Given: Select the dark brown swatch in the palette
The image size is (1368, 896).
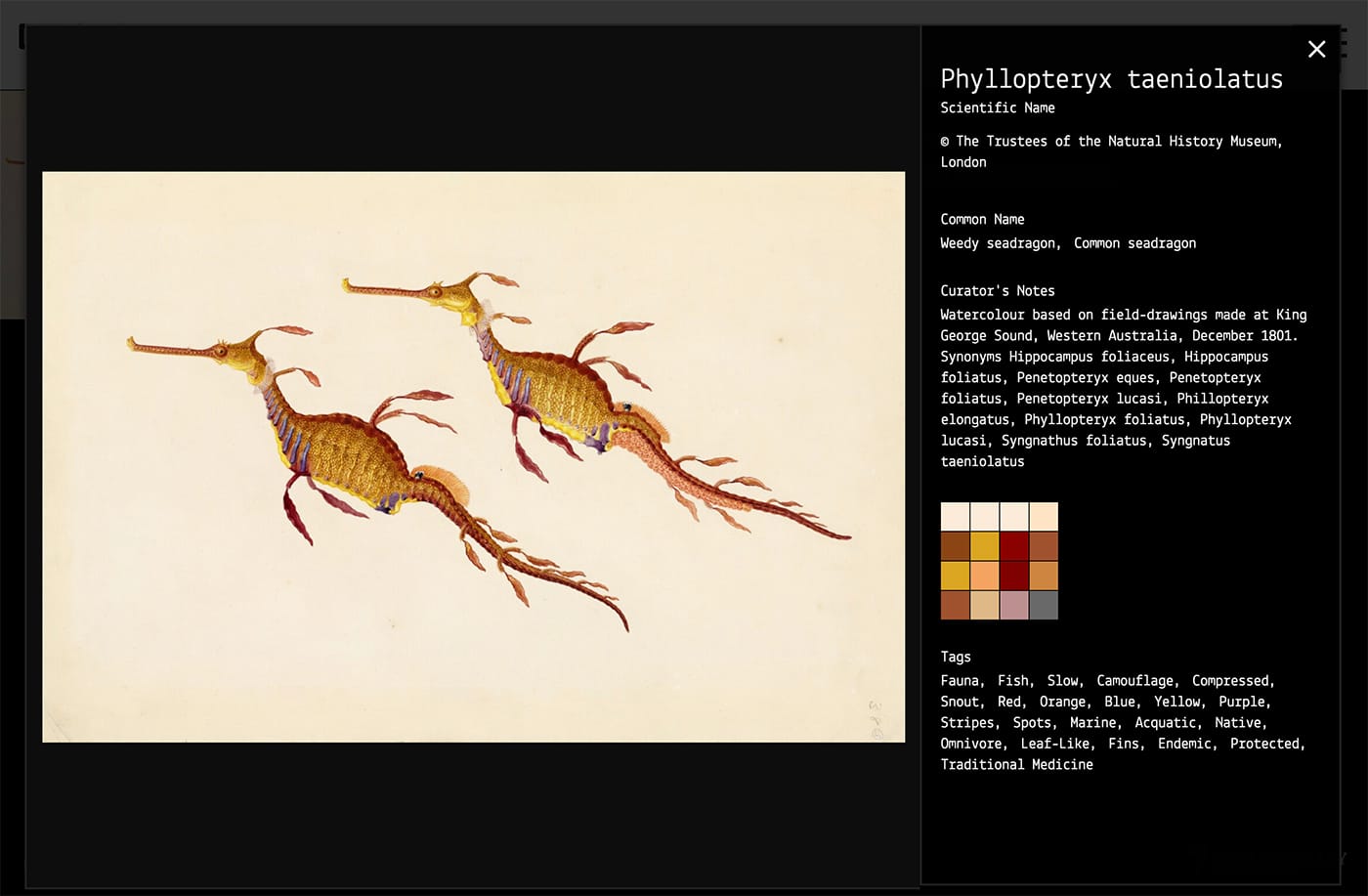Looking at the screenshot, I should (955, 546).
